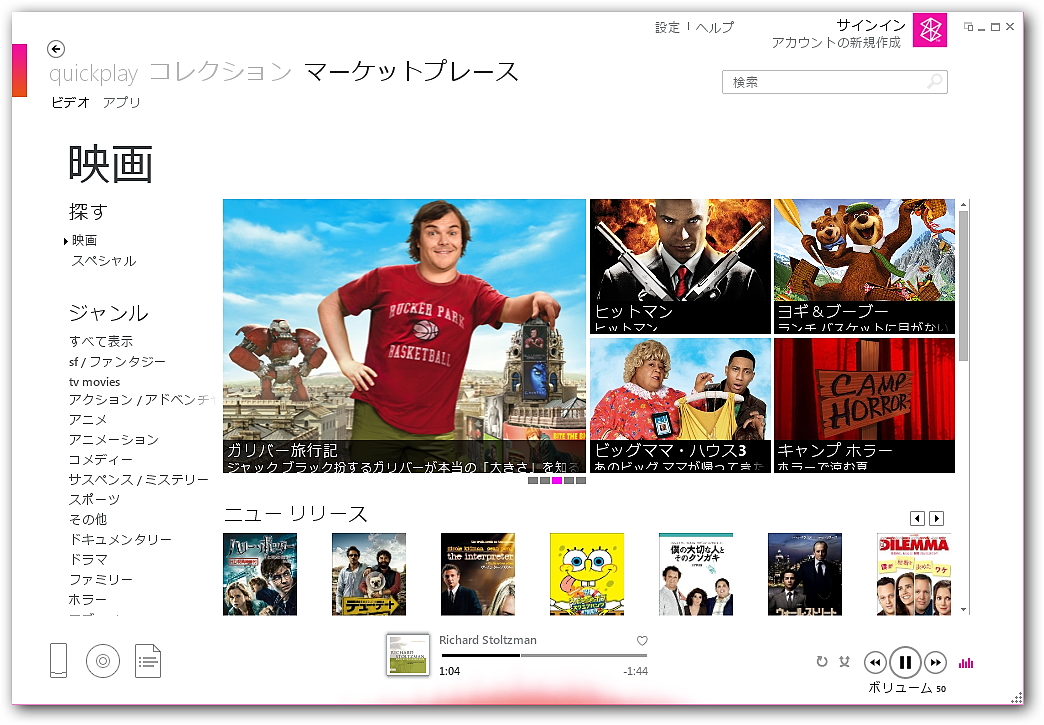
Task: Open the ヒットマン movie tile
Action: [x=680, y=266]
